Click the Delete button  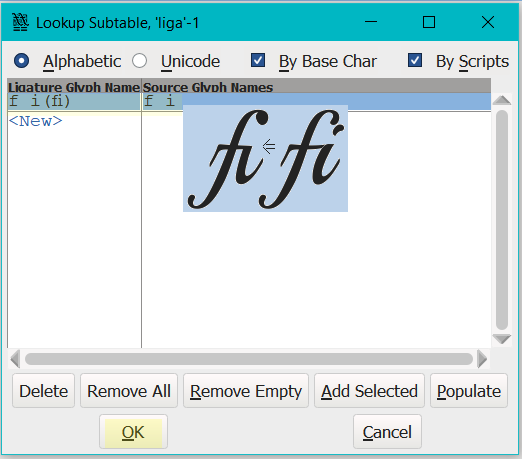[x=43, y=391]
